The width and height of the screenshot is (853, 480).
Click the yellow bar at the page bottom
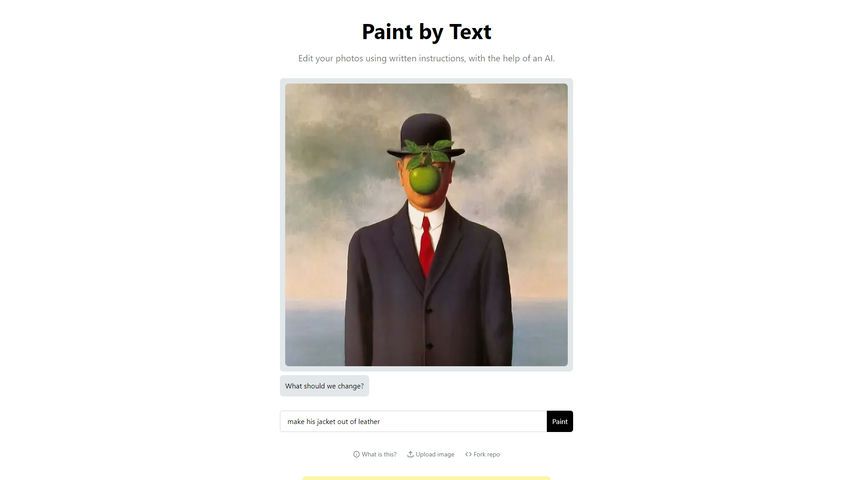426,478
